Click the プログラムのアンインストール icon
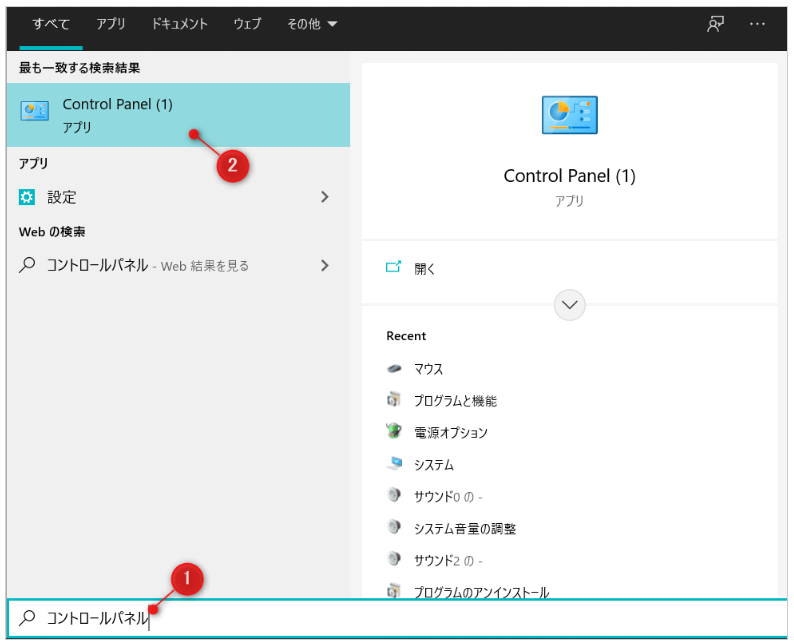 click(x=394, y=590)
